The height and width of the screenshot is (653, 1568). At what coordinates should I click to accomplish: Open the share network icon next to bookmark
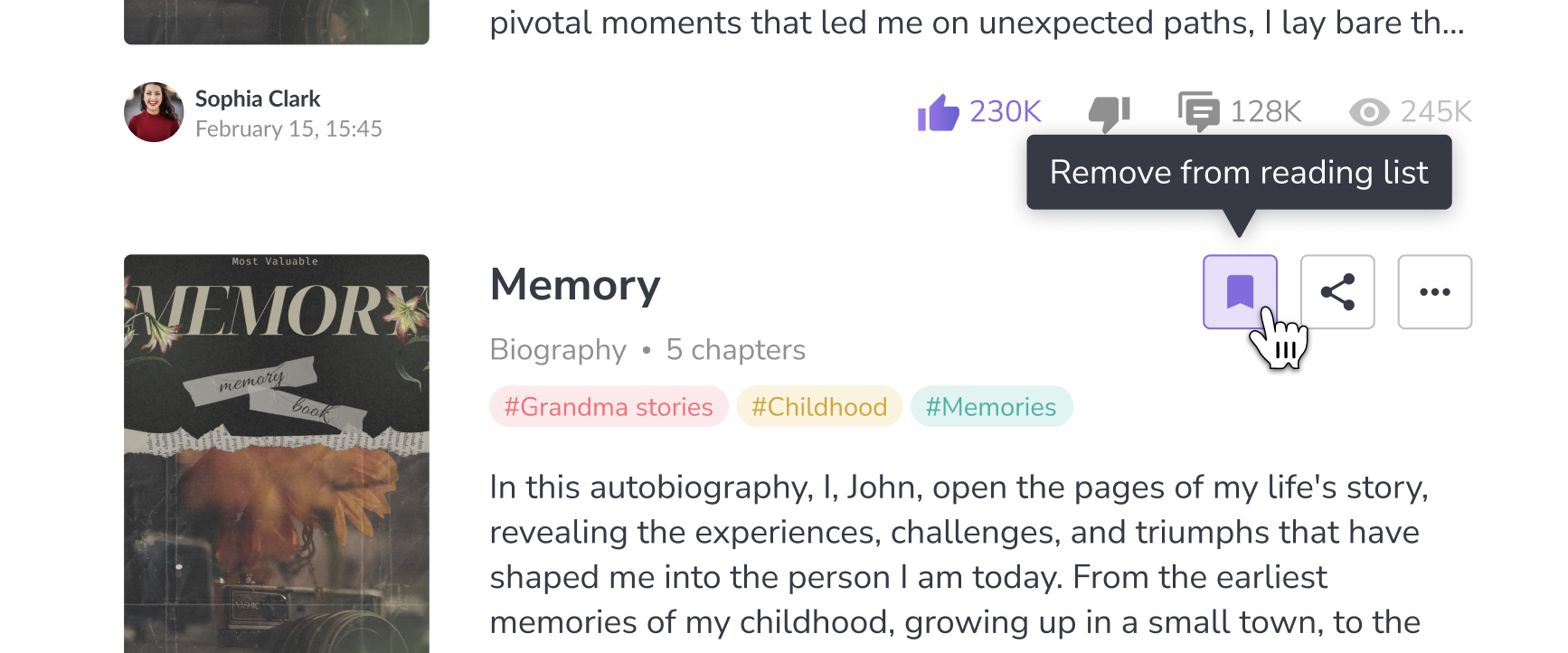pos(1337,291)
